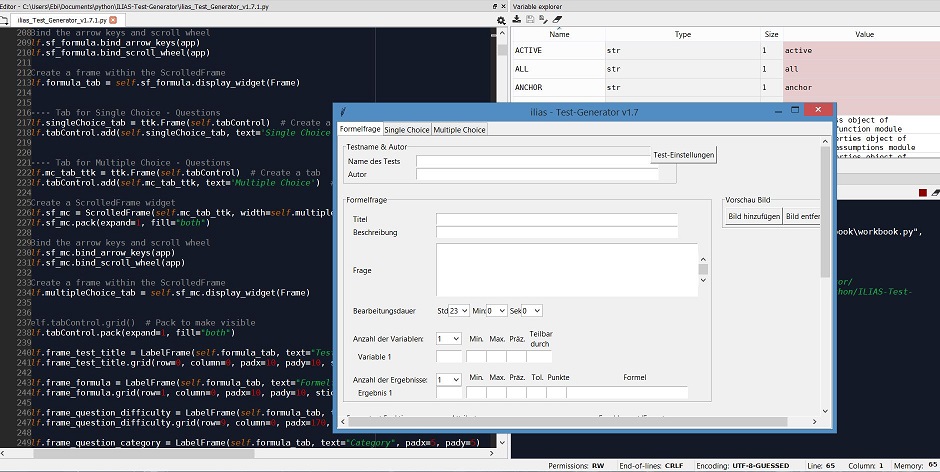Viewport: 940px width, 472px height.
Task: Click Ergebnis 1 Formel input field
Action: [x=627, y=393]
